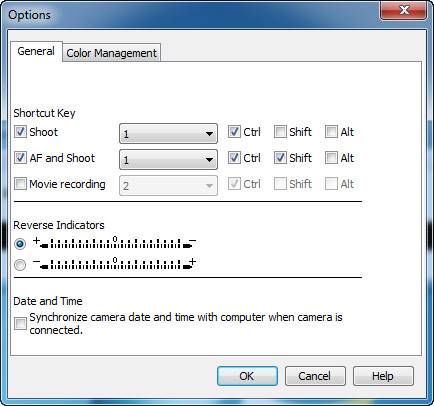
Task: Open the AF and Shoot key dropdown
Action: click(168, 159)
